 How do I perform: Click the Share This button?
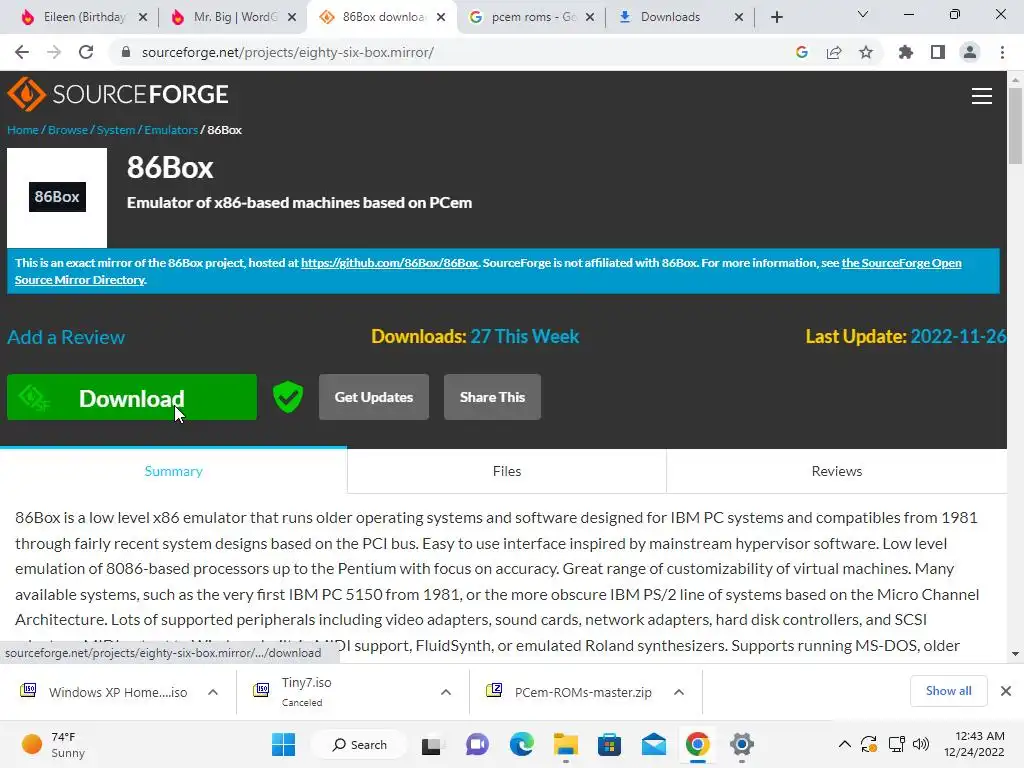click(x=492, y=397)
